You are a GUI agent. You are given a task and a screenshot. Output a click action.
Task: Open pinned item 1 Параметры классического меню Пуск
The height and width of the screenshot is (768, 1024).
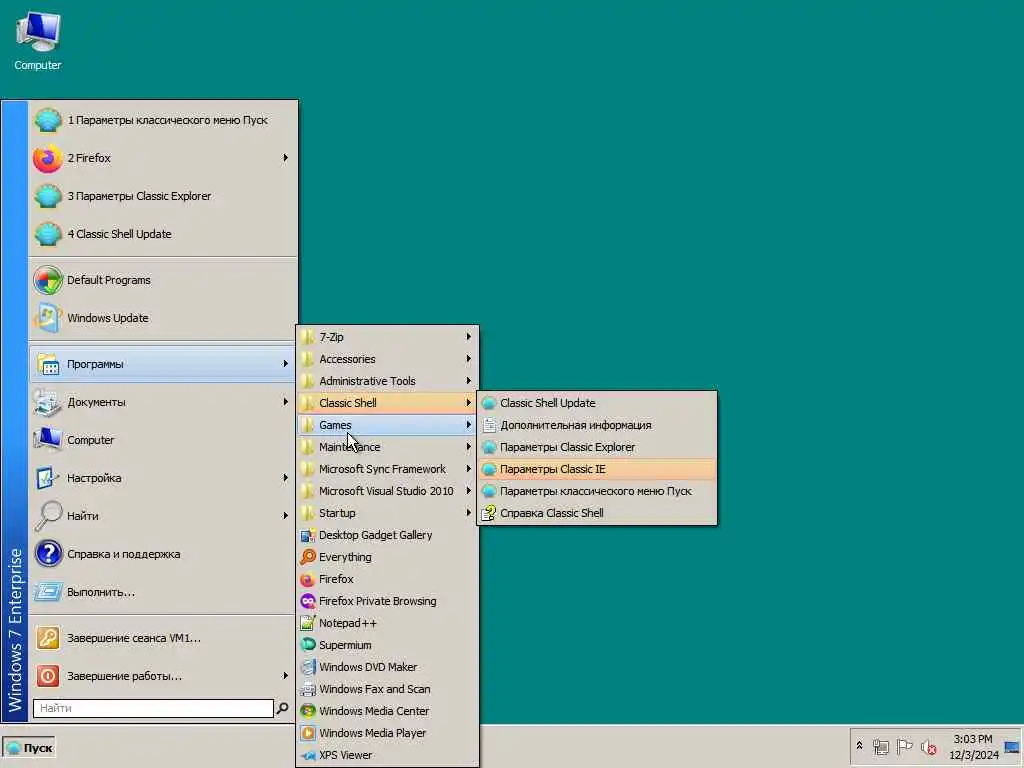click(x=163, y=120)
